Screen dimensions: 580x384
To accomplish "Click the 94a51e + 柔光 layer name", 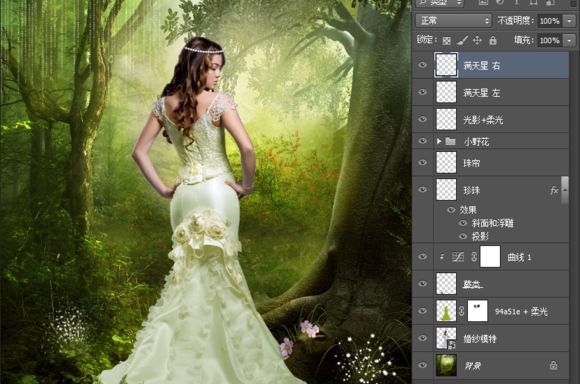I will [x=521, y=311].
